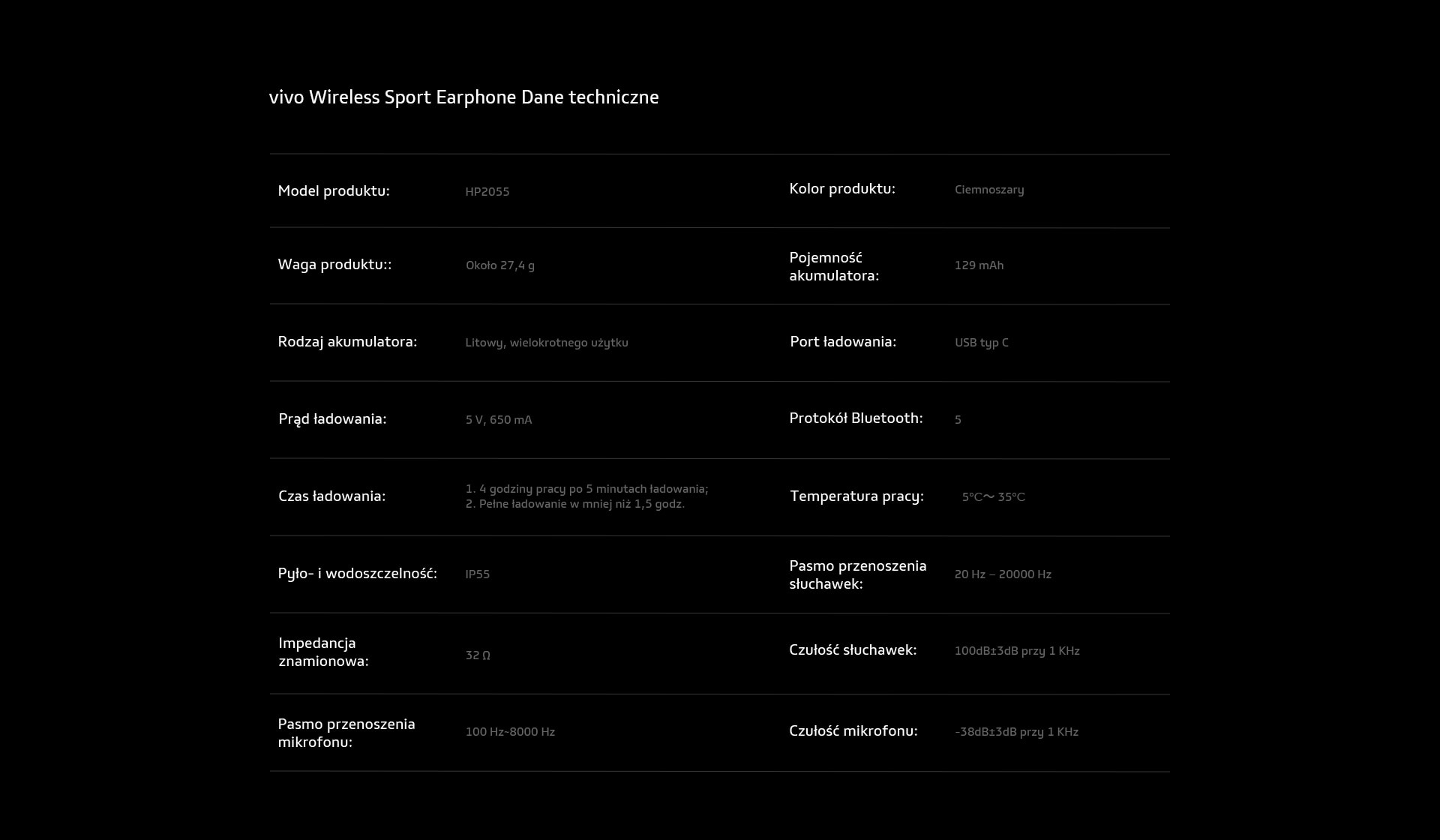Select the HP2055 model value

[487, 192]
